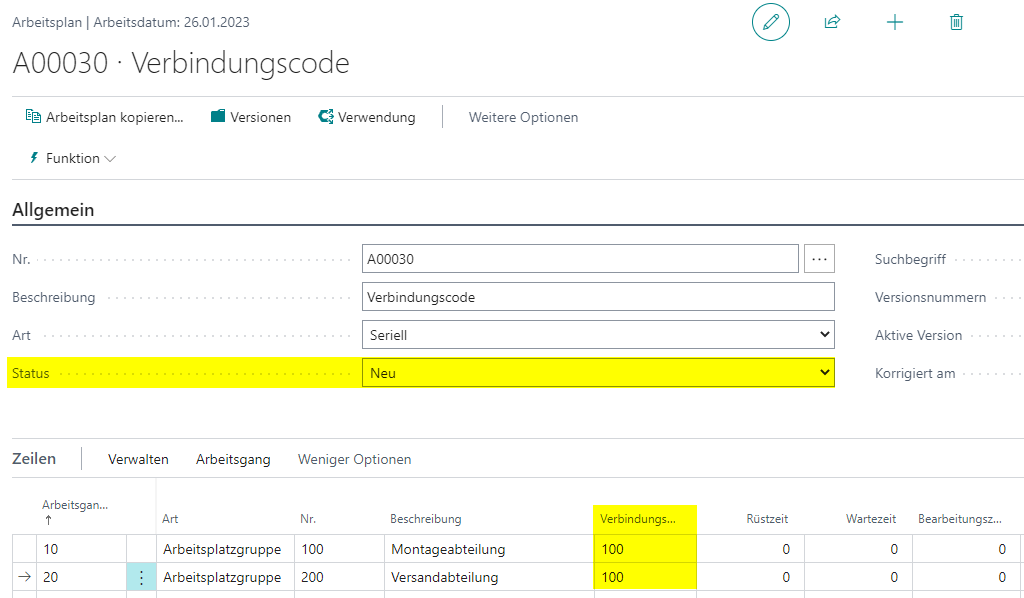The height and width of the screenshot is (598, 1024).
Task: Click Weitere Optionen
Action: 523,118
